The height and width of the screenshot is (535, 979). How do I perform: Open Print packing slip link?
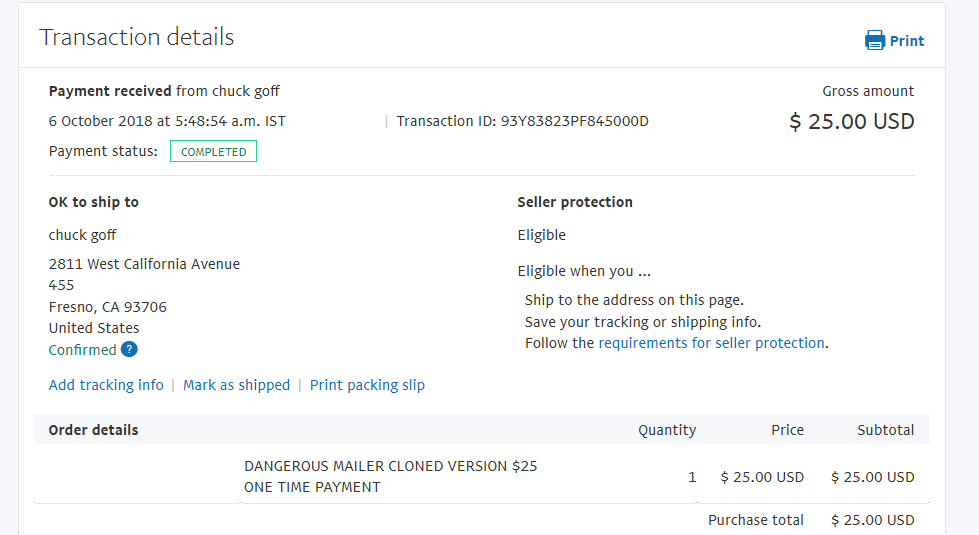(x=367, y=385)
